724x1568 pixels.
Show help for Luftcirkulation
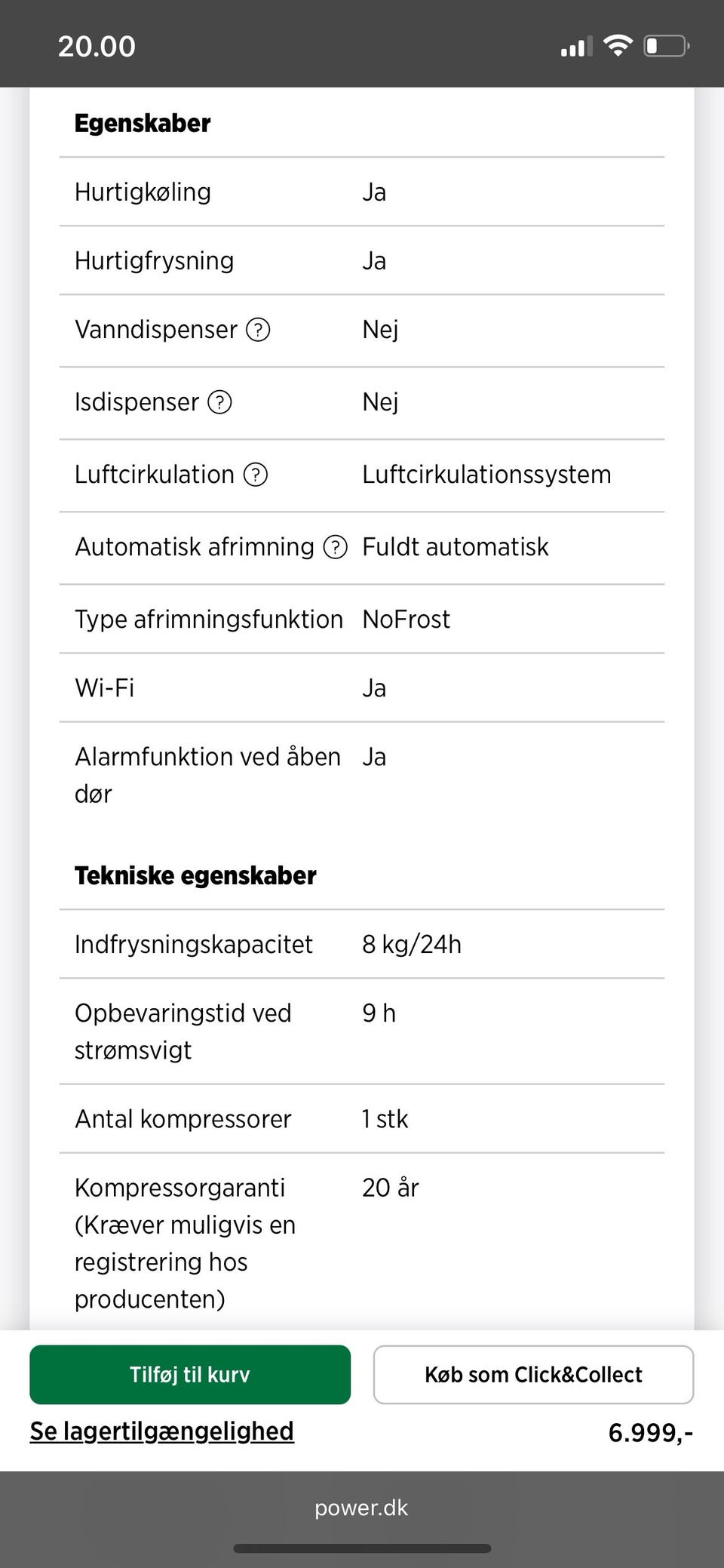tap(256, 475)
